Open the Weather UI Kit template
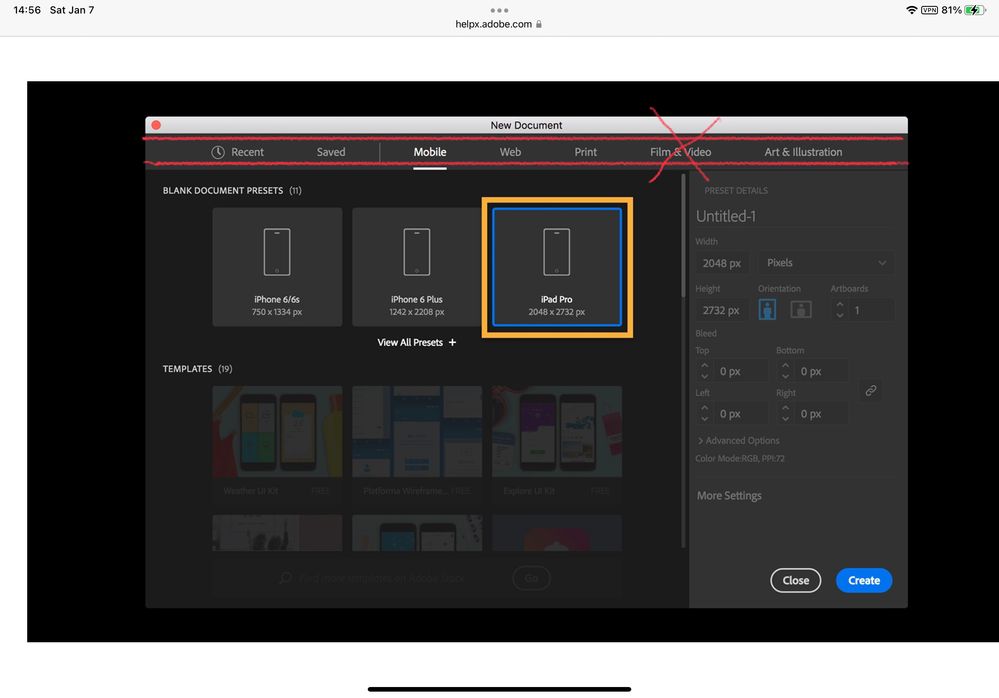 [277, 443]
